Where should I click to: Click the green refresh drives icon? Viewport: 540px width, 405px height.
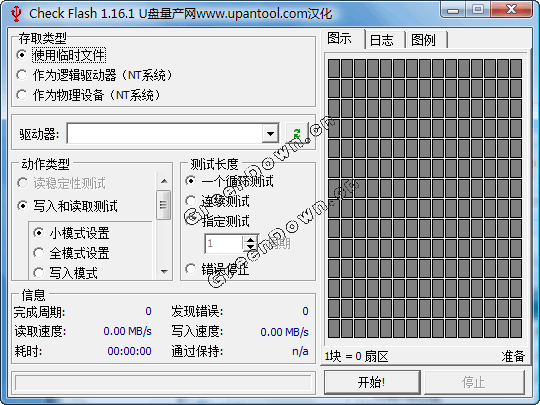tap(297, 133)
